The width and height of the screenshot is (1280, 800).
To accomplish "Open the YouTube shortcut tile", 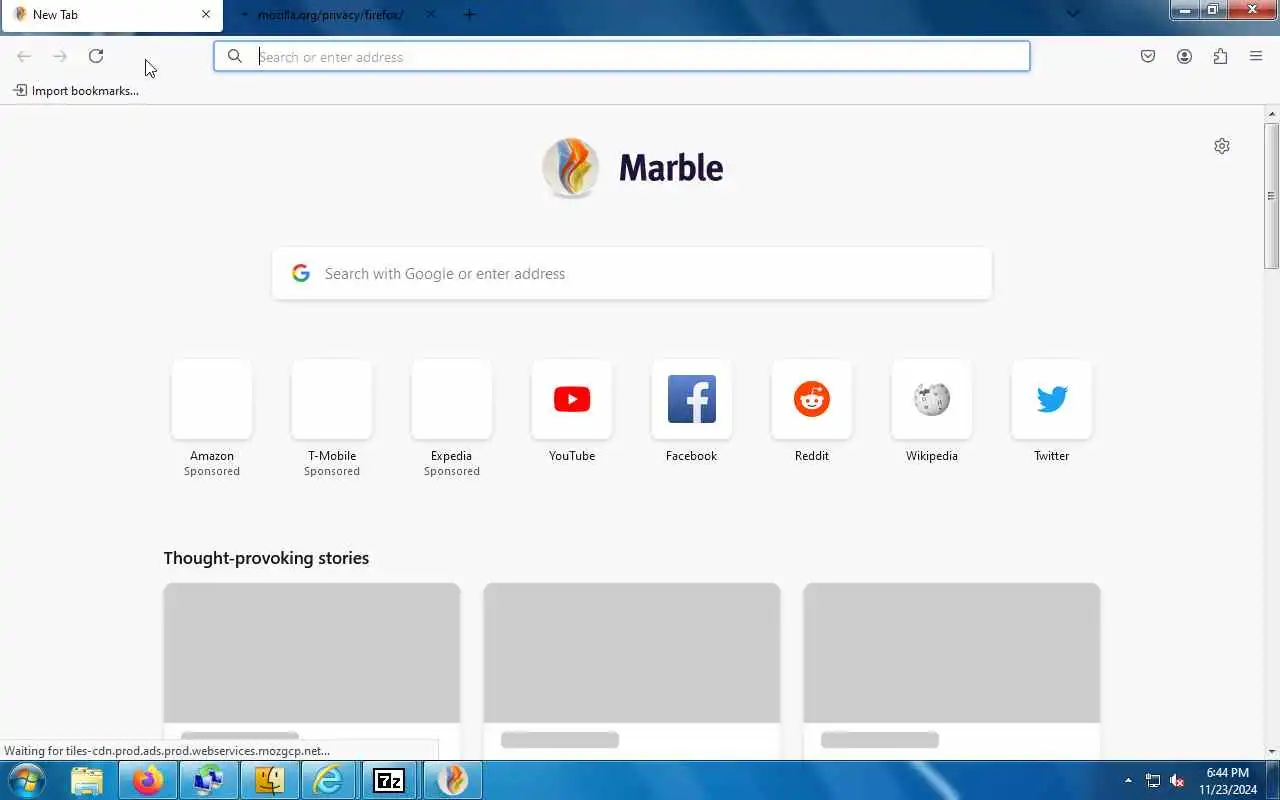I will click(x=572, y=399).
